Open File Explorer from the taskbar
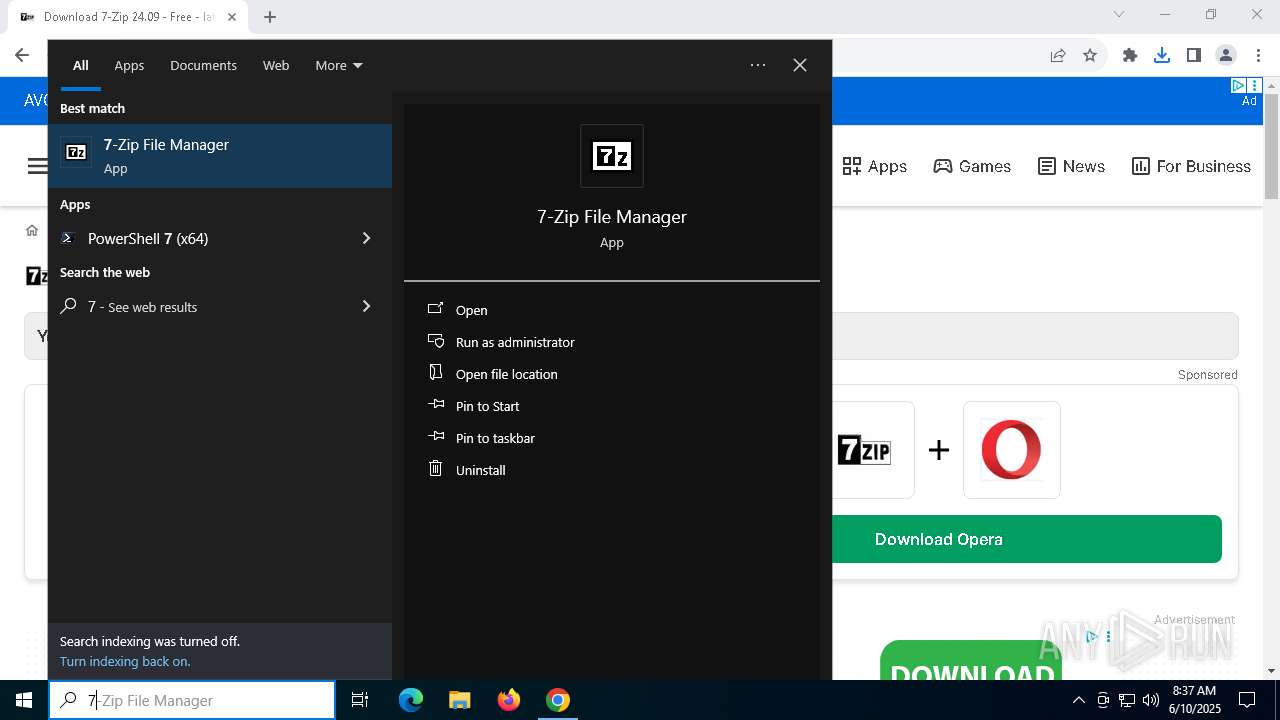This screenshot has width=1280, height=720. [459, 700]
